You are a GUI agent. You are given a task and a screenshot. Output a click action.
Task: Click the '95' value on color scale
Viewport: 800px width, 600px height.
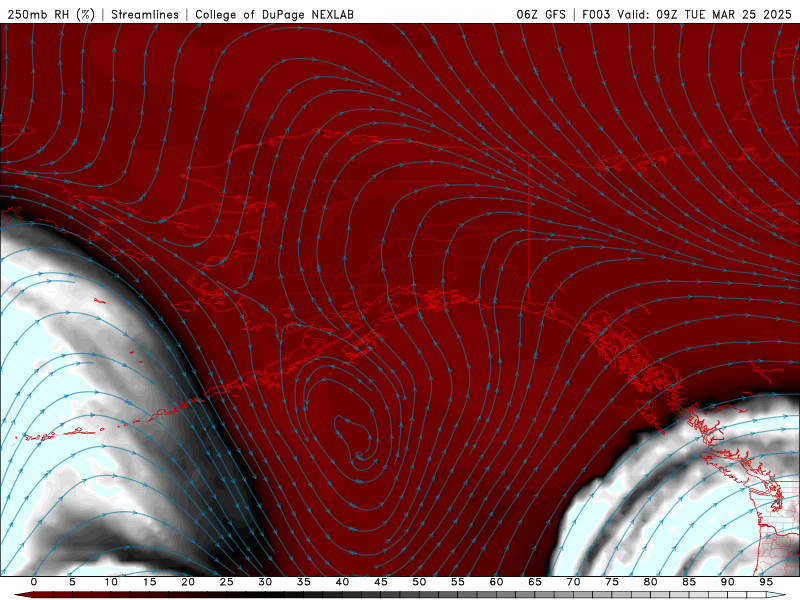pos(766,582)
